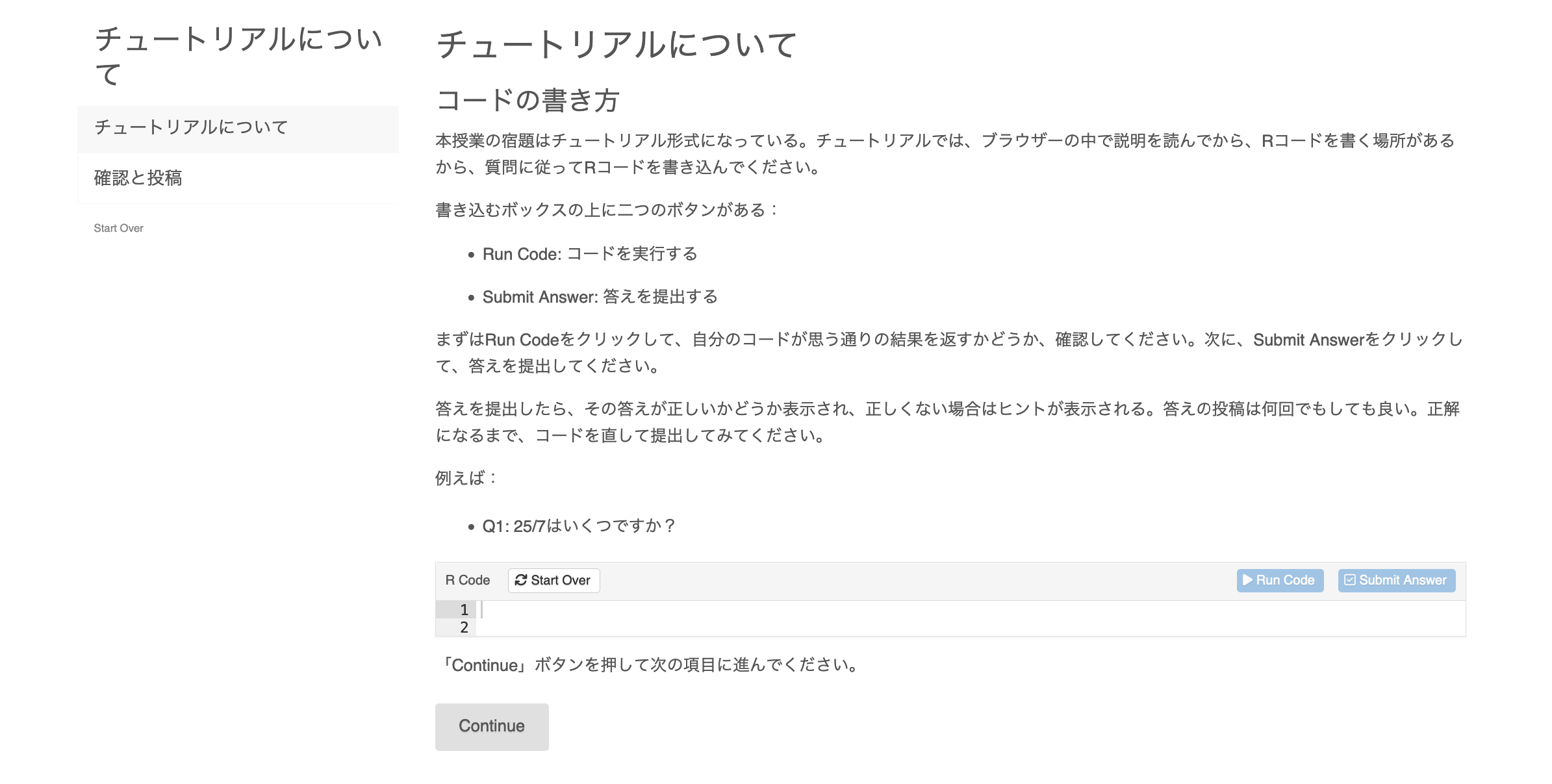Run the code with the Run Code label
The height and width of the screenshot is (784, 1552).
coord(1285,580)
